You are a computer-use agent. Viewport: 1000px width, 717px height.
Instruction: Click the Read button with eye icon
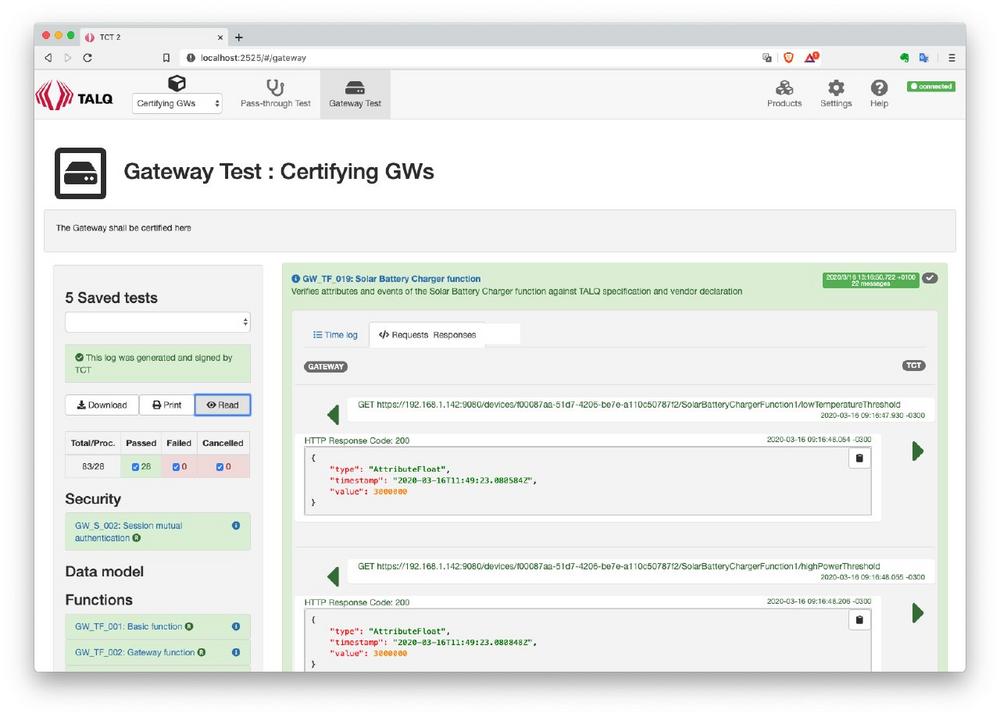223,405
